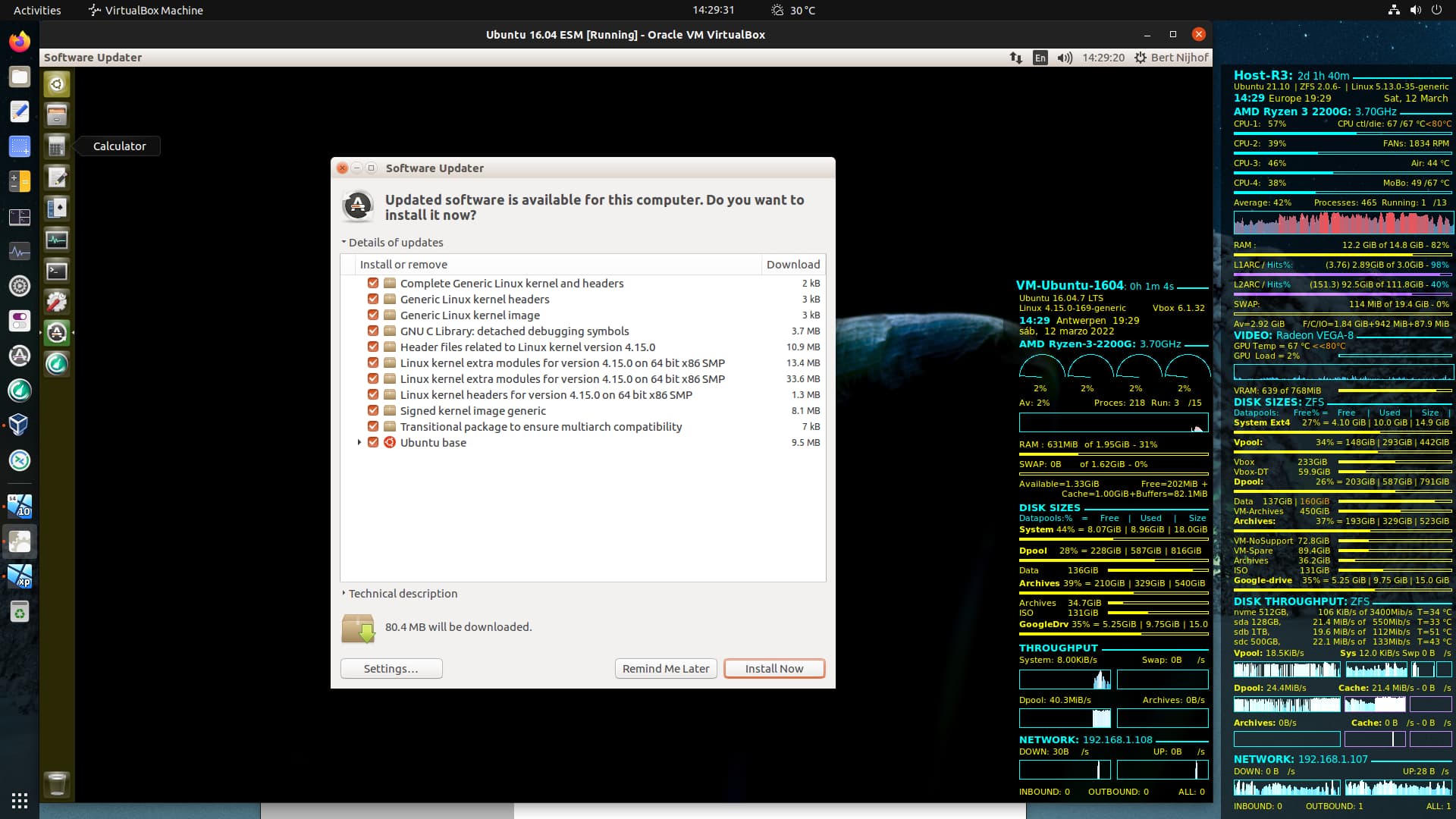
Task: Uncheck Transitional package multiarch compatibility checkbox
Action: tap(372, 426)
